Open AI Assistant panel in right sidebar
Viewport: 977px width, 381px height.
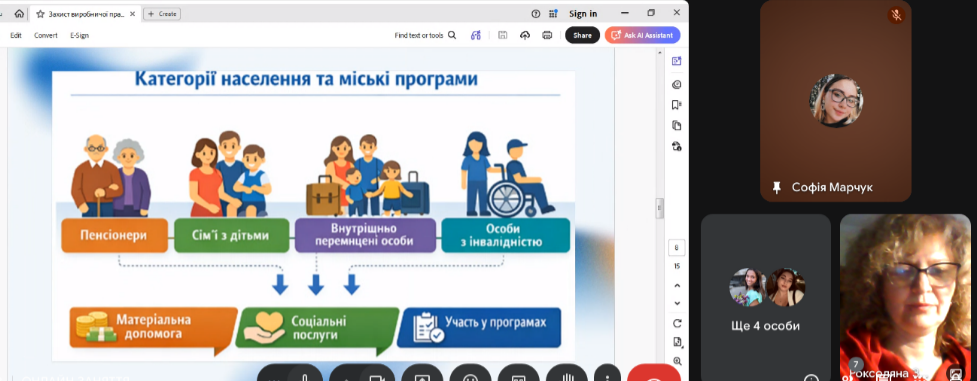(677, 61)
